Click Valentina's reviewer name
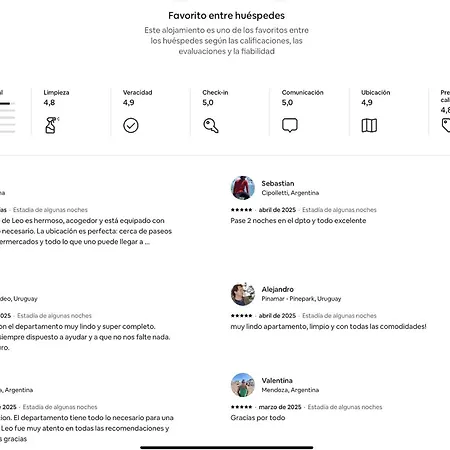This screenshot has height=450, width=450. [x=277, y=380]
